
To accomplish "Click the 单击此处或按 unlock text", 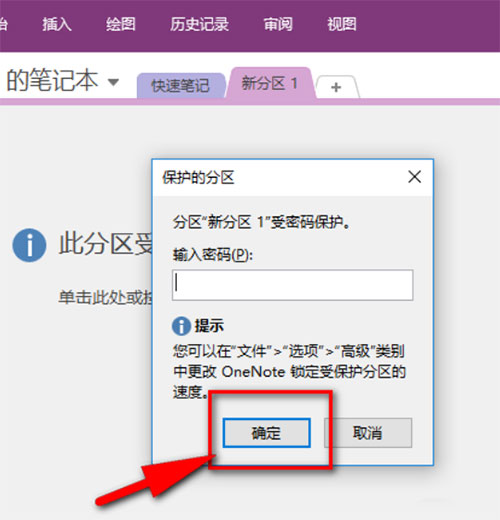I will [105, 297].
